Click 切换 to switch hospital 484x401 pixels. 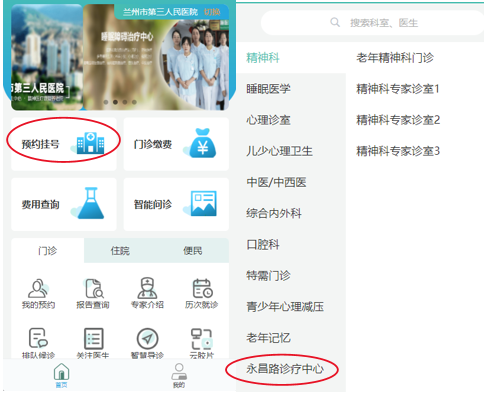click(212, 12)
